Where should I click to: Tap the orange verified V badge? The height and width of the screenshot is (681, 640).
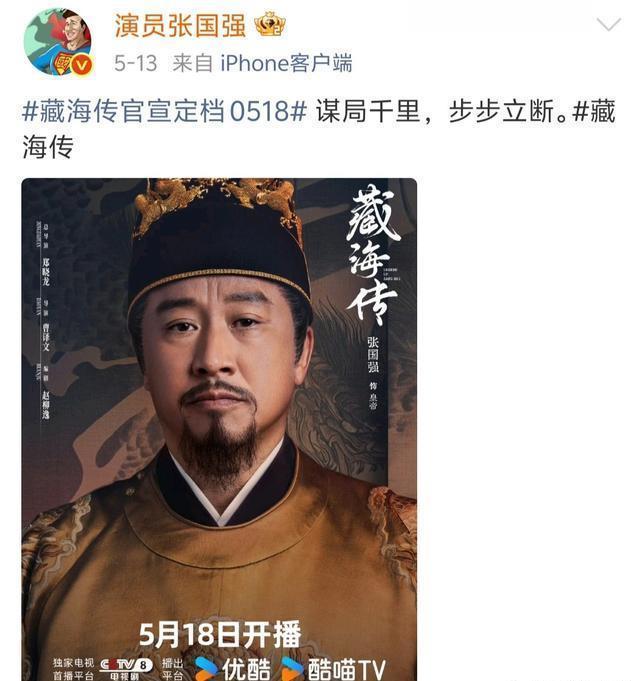pos(82,66)
